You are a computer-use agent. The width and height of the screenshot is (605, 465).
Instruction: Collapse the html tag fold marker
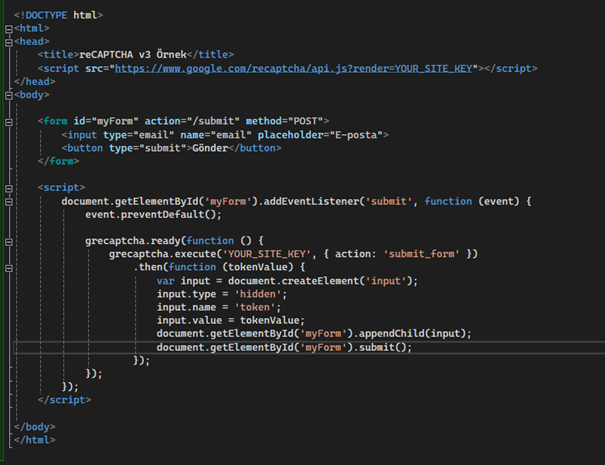point(9,29)
